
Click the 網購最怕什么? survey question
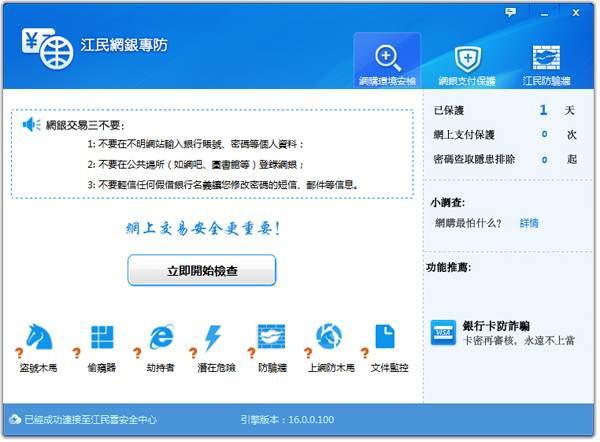pyautogui.click(x=469, y=223)
